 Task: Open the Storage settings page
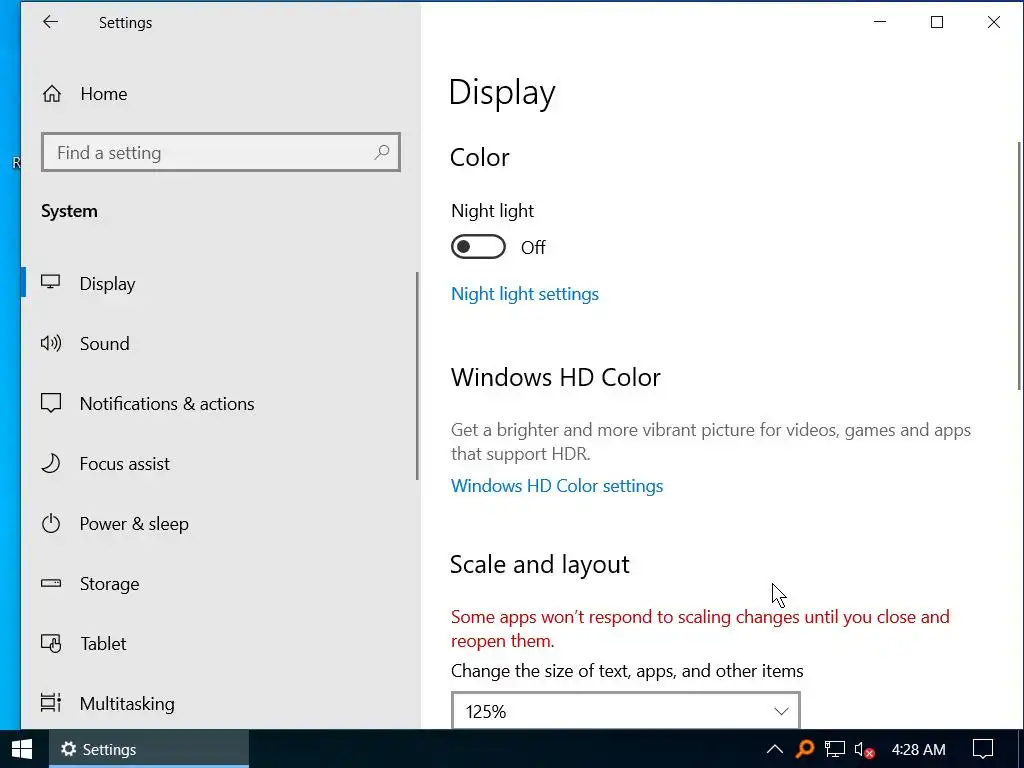pos(219,584)
